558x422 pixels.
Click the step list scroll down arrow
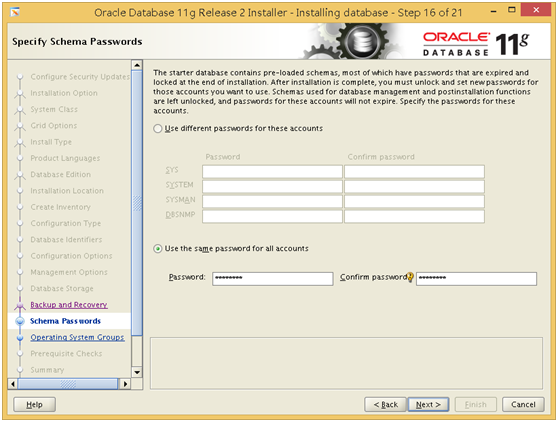(x=137, y=372)
